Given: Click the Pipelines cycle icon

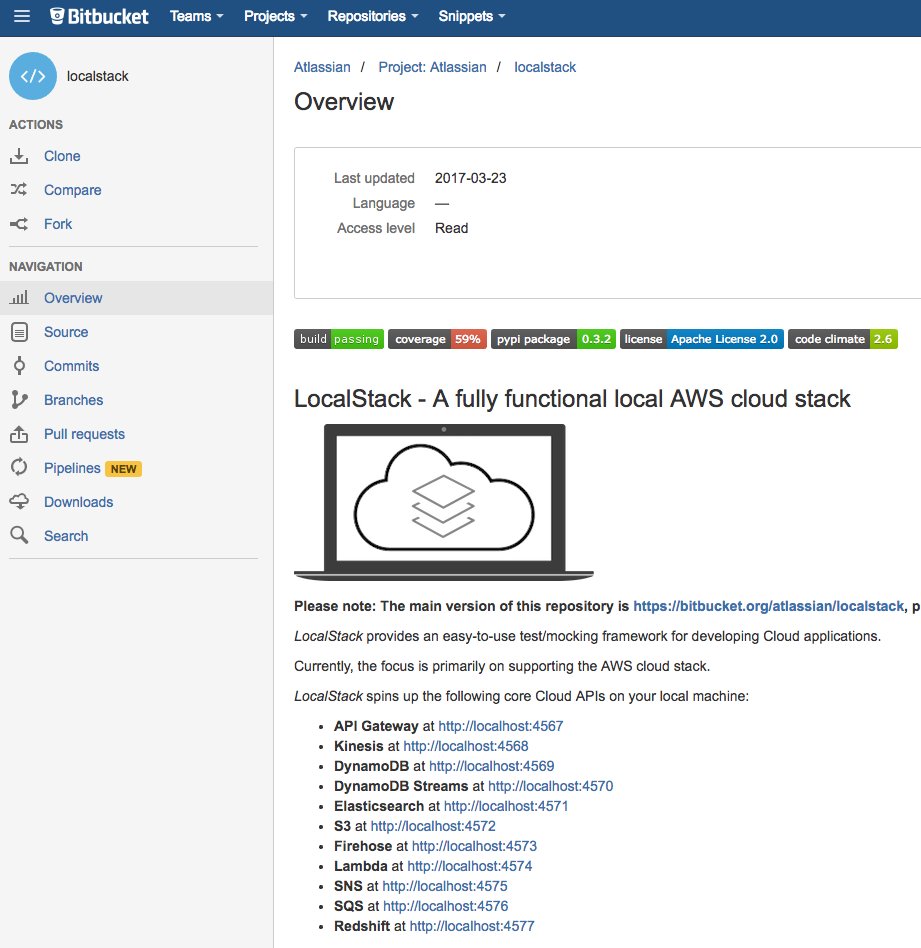Looking at the screenshot, I should tap(19, 467).
